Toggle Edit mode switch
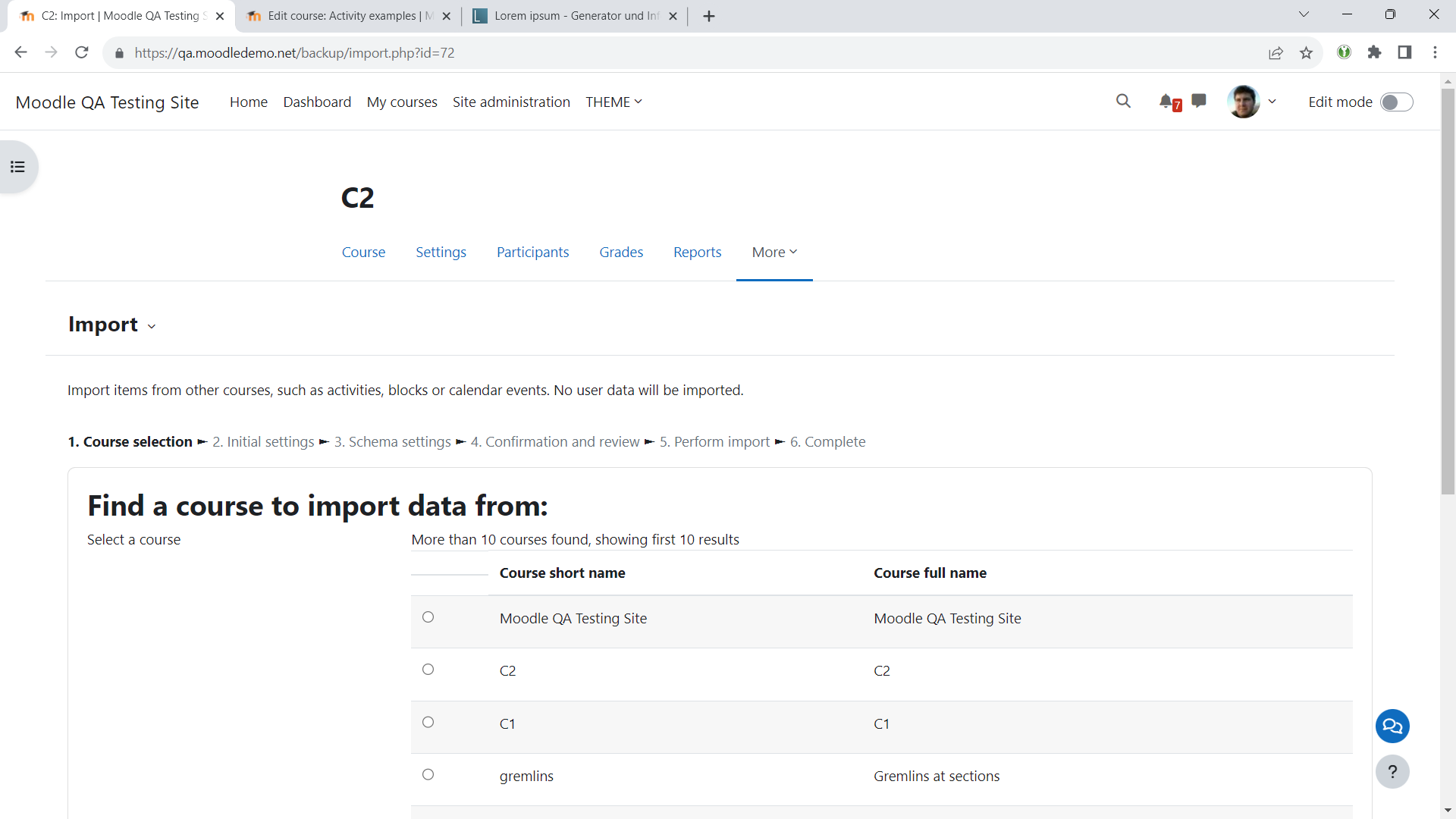Screen dimensions: 1456x819 pos(1396,102)
